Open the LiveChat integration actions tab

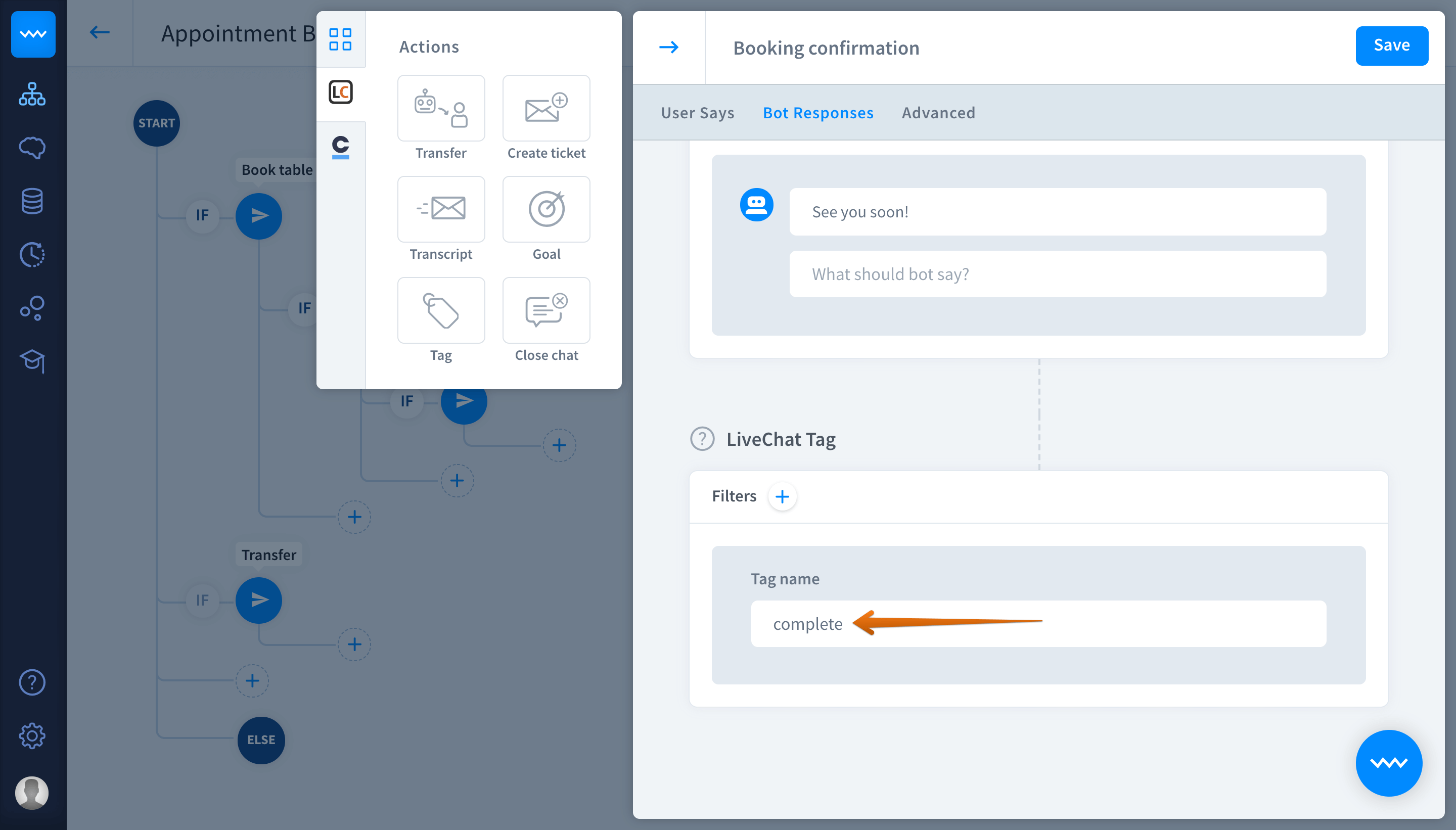click(x=340, y=93)
